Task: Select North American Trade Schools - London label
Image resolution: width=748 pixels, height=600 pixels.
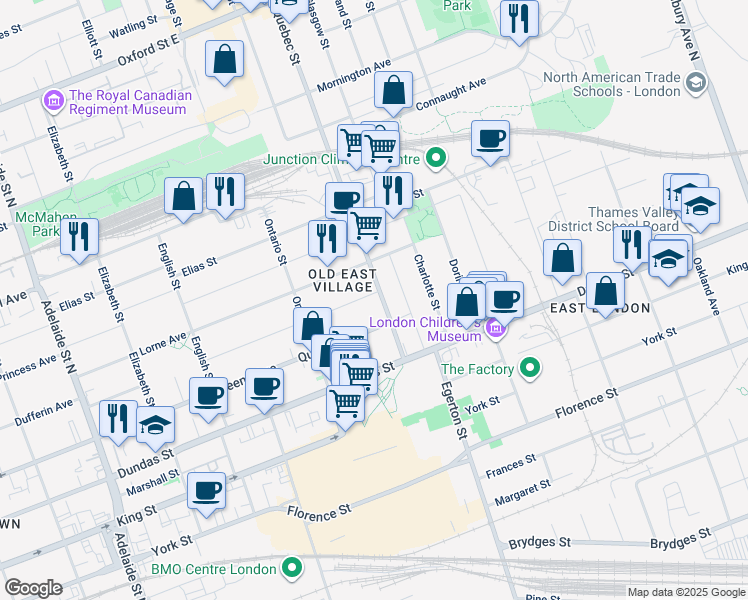Action: point(612,84)
